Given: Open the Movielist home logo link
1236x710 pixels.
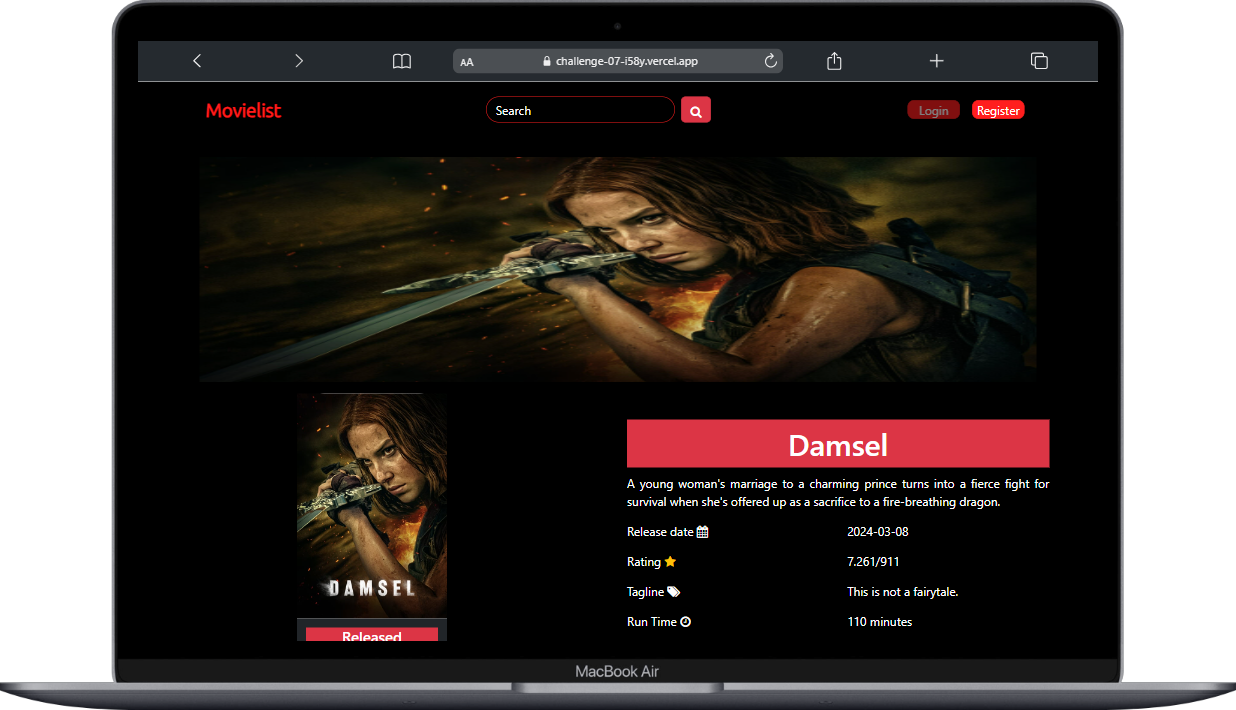Looking at the screenshot, I should coord(243,111).
